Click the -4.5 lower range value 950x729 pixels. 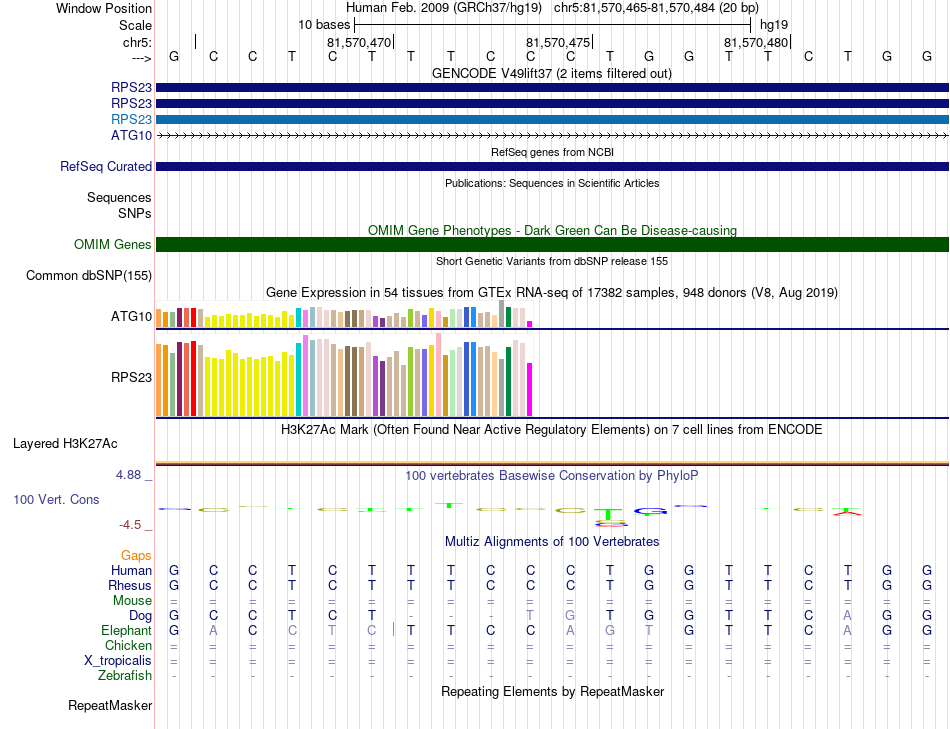(x=130, y=525)
